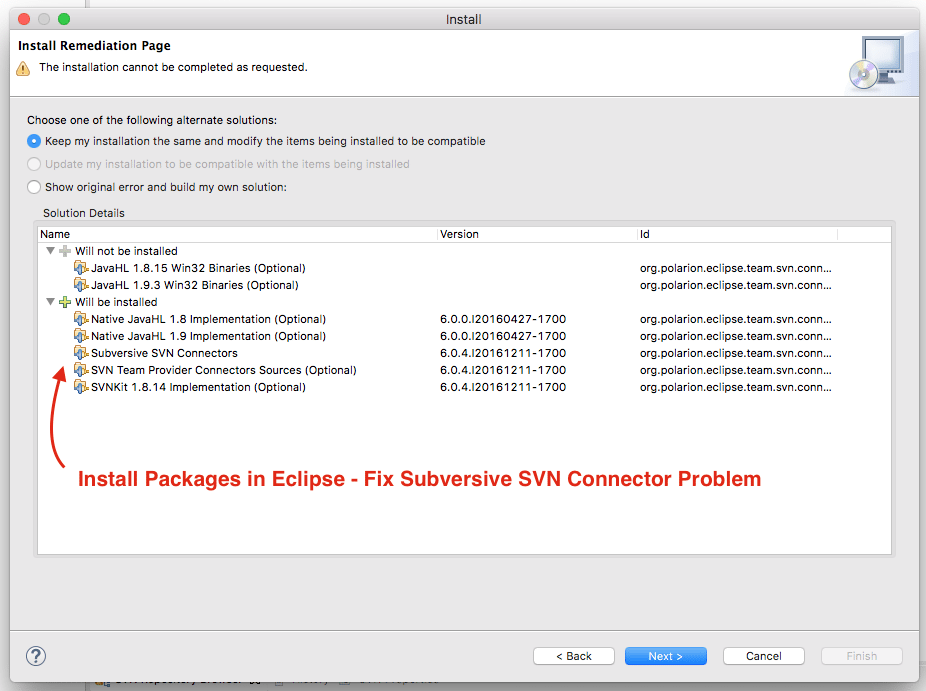The image size is (926, 691).
Task: Close the Install window with red button
Action: coord(24,19)
